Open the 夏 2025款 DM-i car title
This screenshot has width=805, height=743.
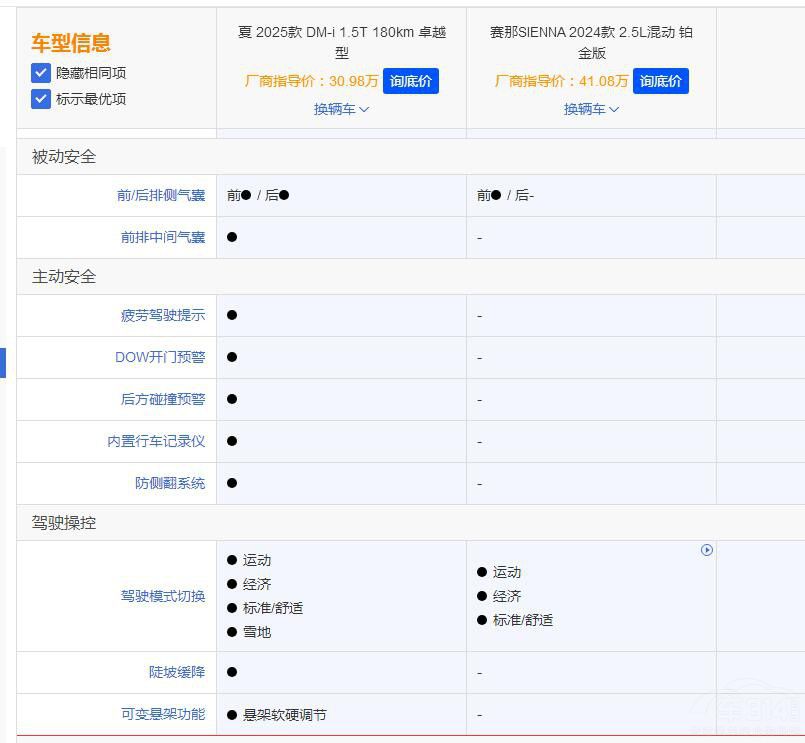click(x=341, y=42)
